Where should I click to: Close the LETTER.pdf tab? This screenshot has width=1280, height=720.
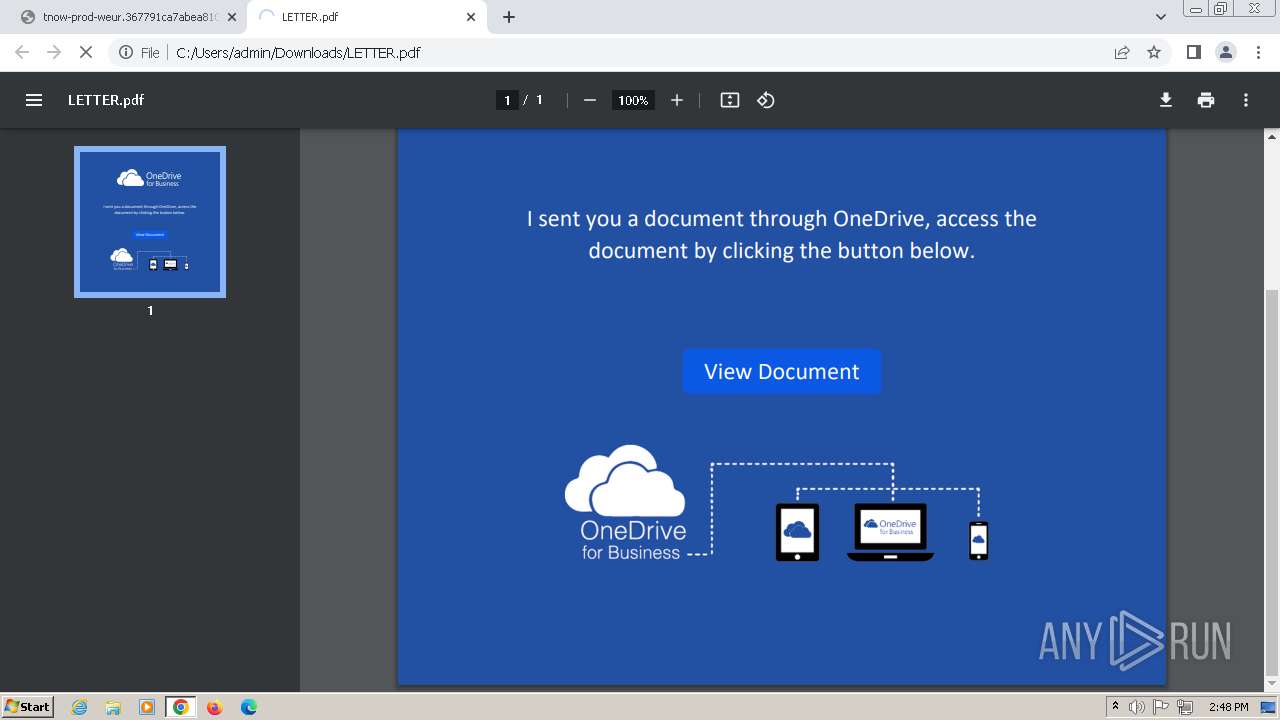tap(471, 17)
